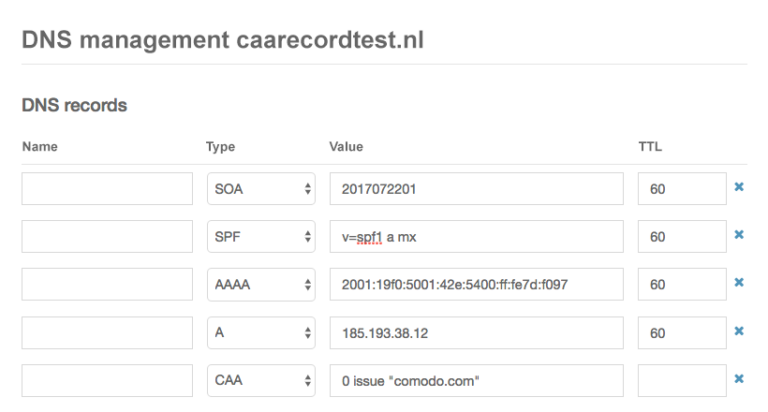The height and width of the screenshot is (412, 768).
Task: Delete the CAA record row
Action: click(739, 379)
